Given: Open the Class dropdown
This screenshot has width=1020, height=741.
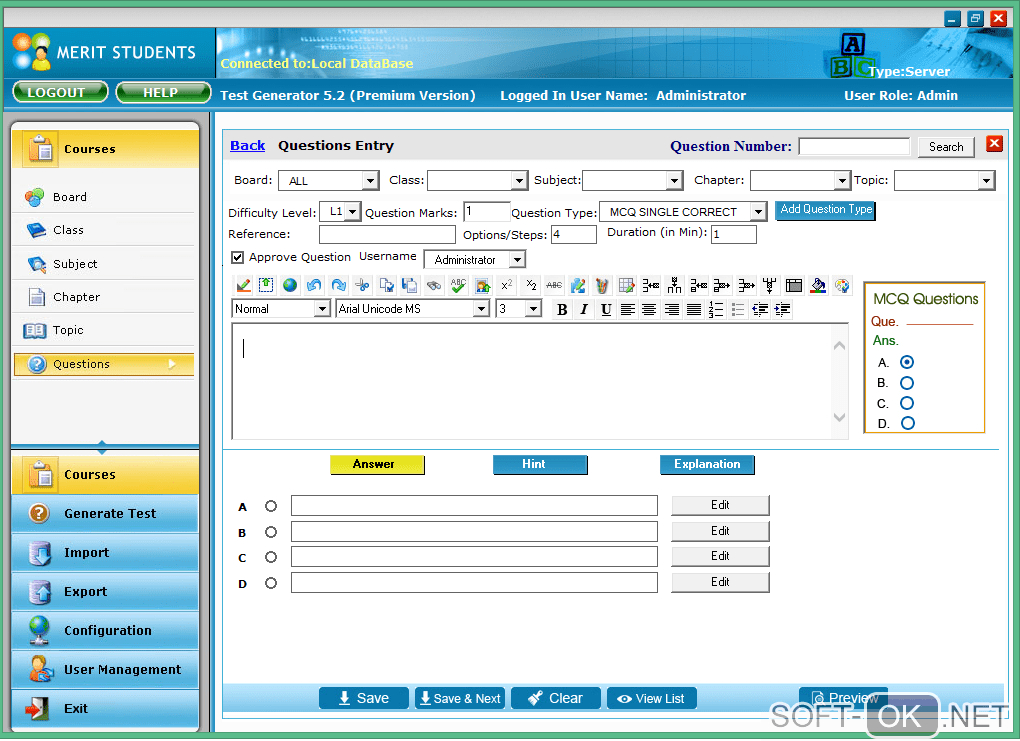Looking at the screenshot, I should 477,180.
